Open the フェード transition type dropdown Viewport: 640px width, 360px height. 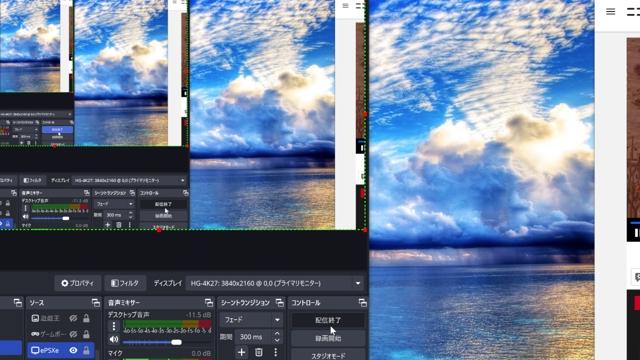click(x=251, y=320)
